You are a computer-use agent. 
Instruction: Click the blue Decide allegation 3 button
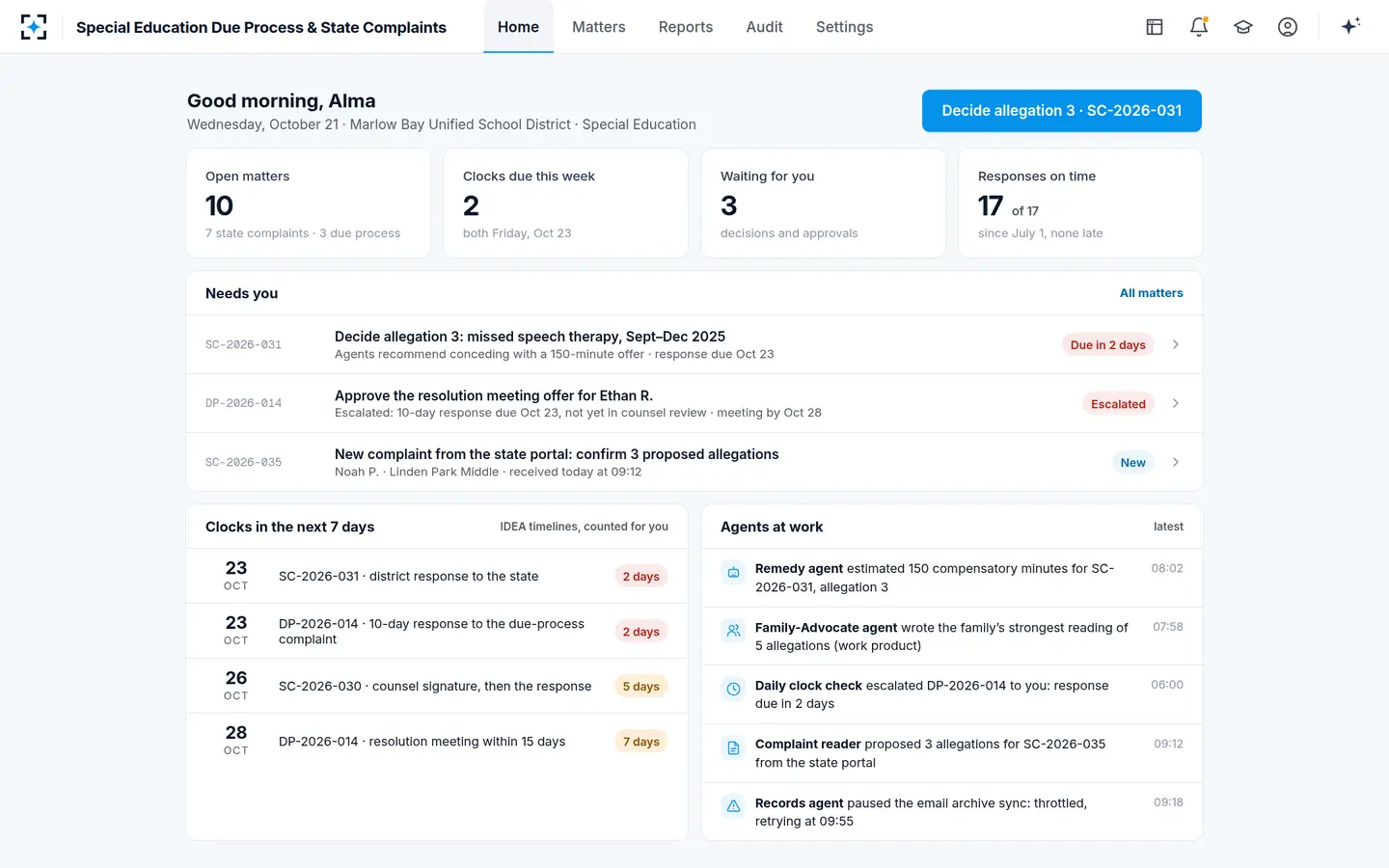[1061, 111]
